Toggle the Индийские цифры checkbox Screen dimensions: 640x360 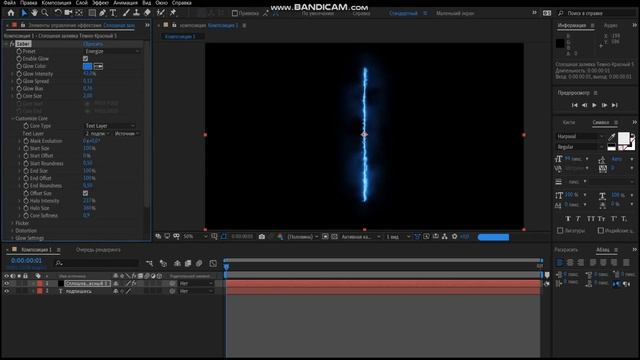[601, 231]
